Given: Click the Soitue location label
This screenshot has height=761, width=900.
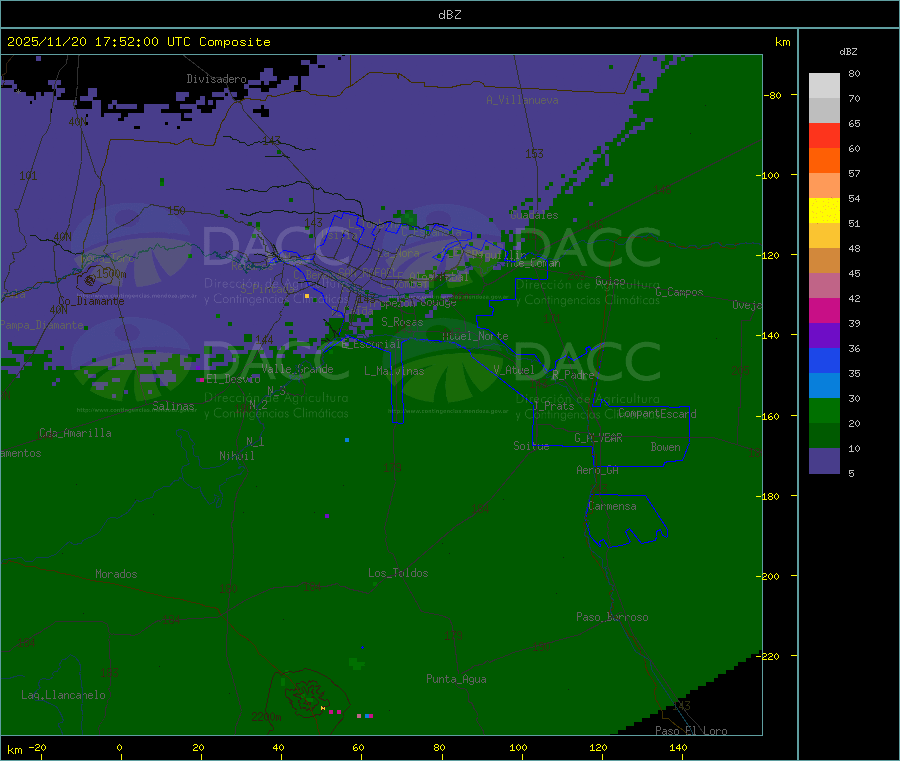Looking at the screenshot, I should (531, 446).
